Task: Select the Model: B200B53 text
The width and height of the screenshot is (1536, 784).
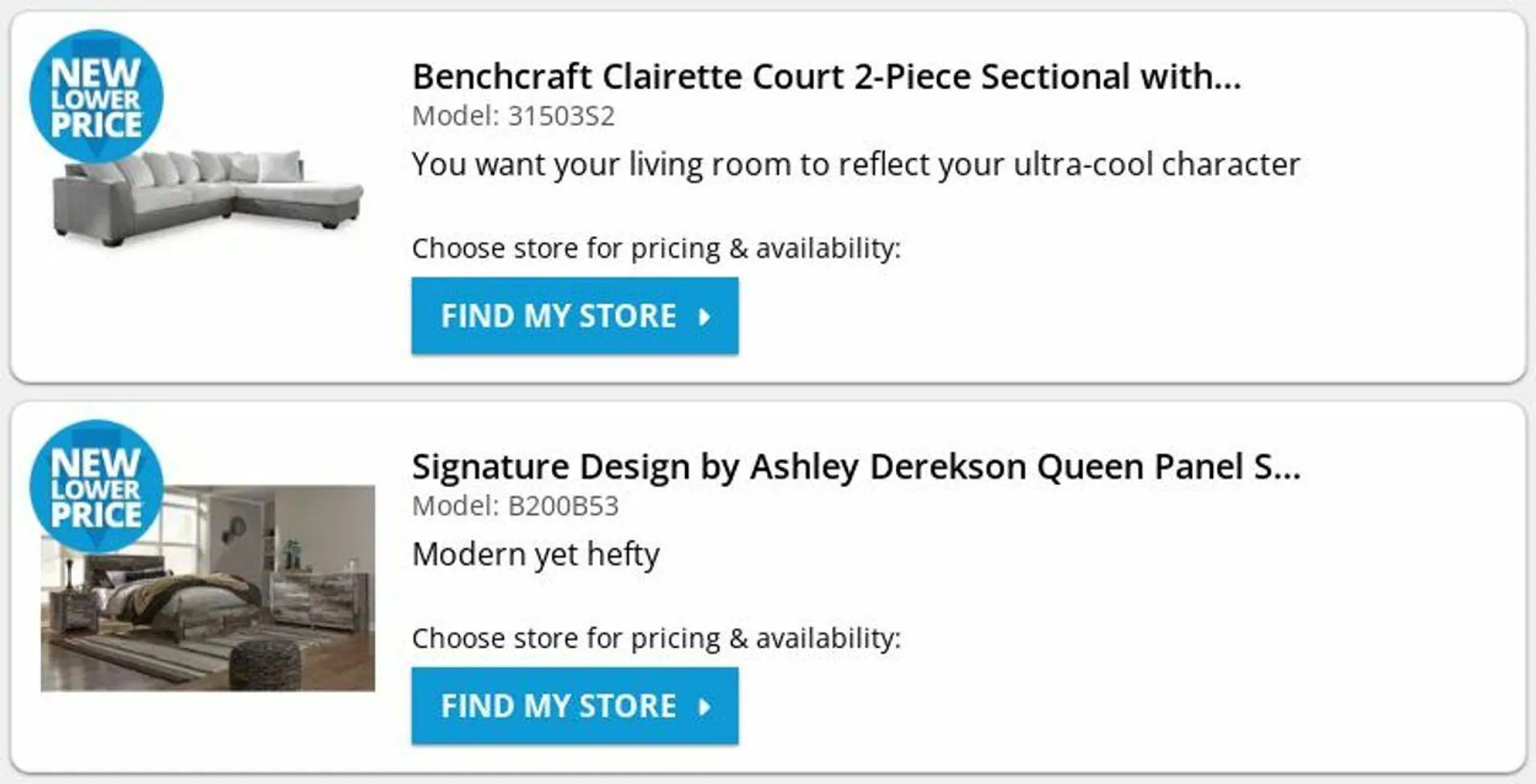Action: (x=515, y=506)
